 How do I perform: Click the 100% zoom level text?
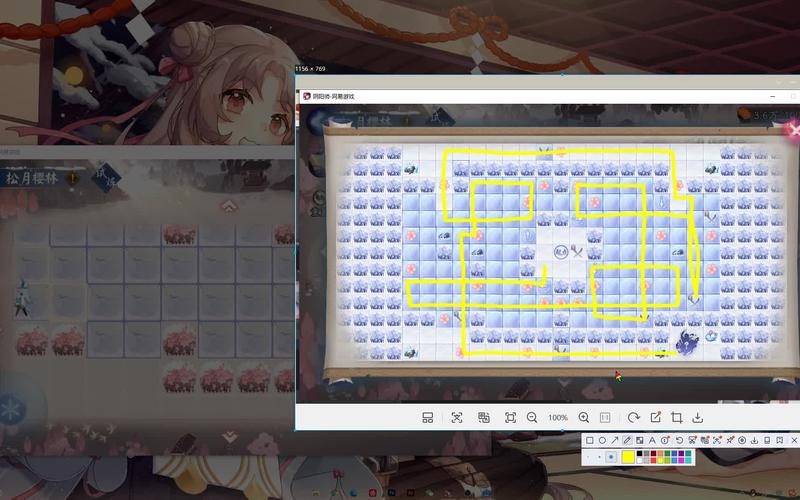point(558,418)
